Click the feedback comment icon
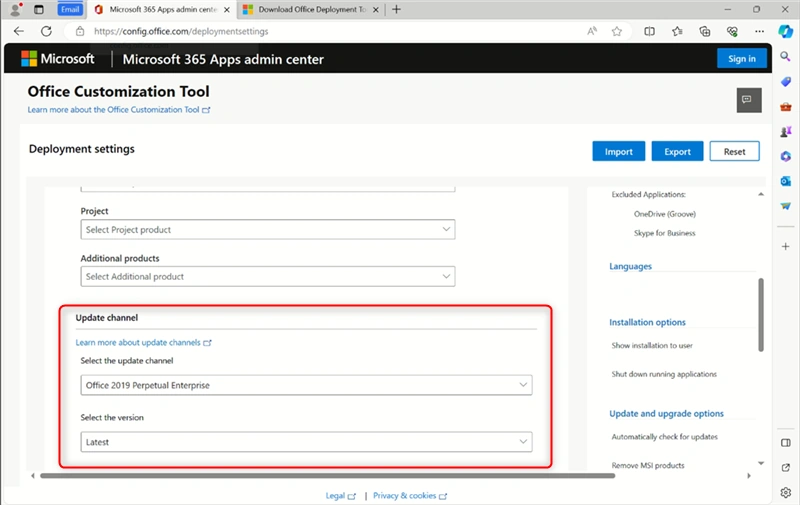 tap(749, 100)
